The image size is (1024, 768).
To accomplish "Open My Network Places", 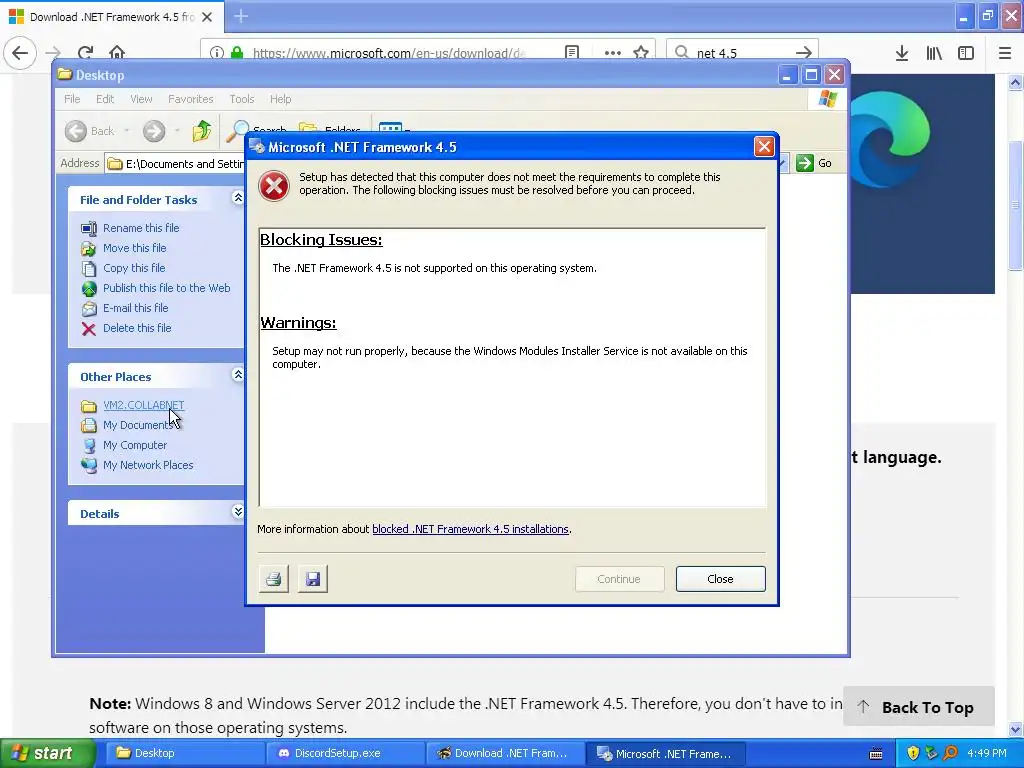I will [148, 465].
